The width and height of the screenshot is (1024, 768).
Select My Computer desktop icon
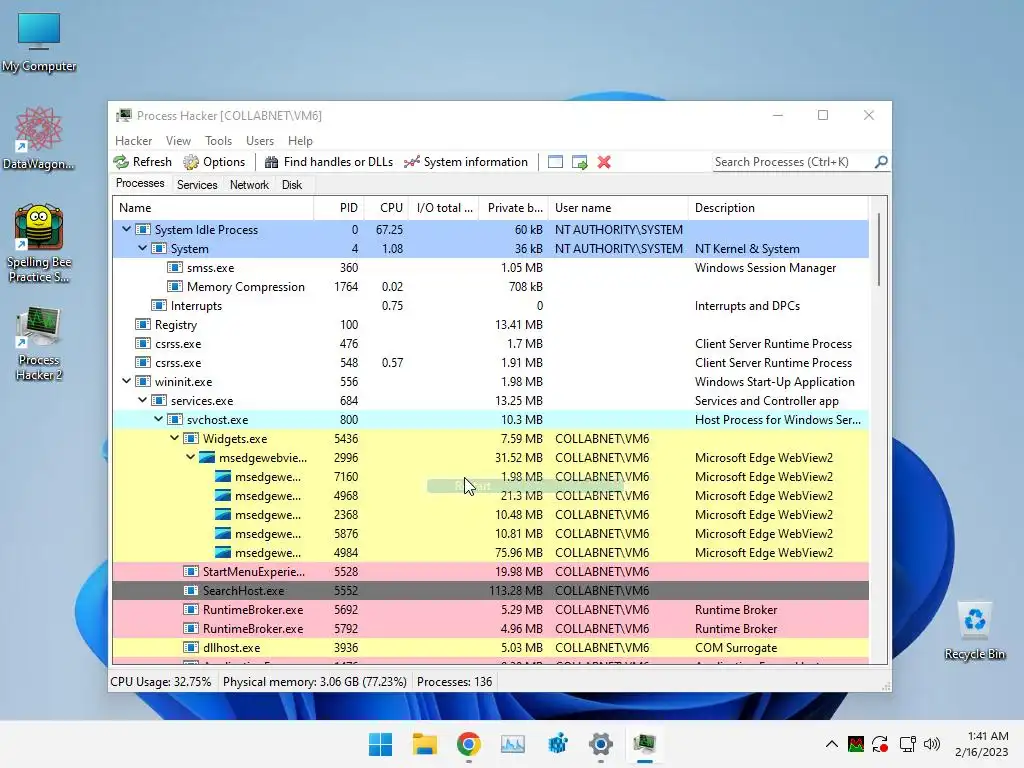(x=39, y=42)
